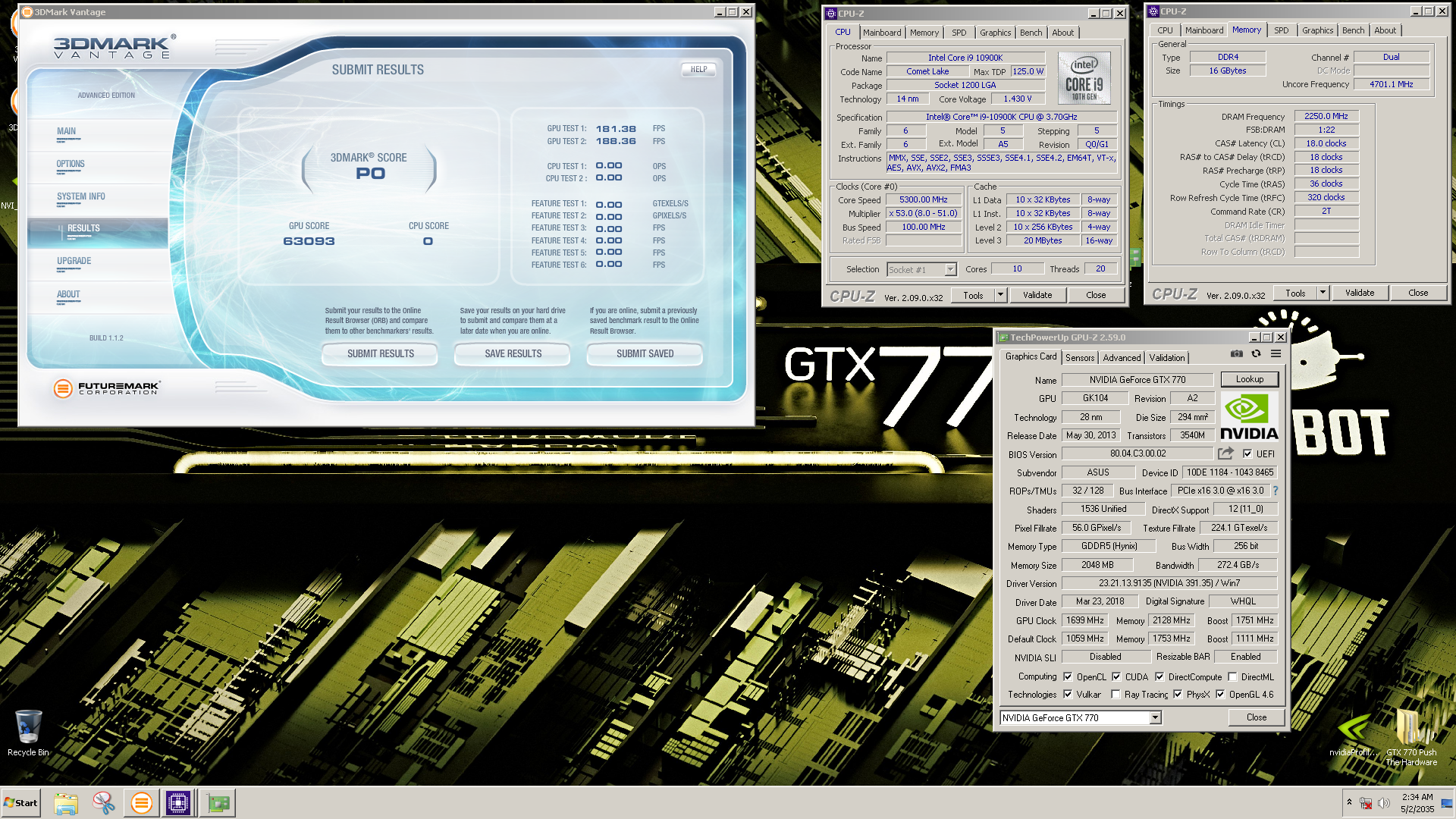
Task: Open the Socket #1 selection dropdown
Action: click(x=950, y=269)
